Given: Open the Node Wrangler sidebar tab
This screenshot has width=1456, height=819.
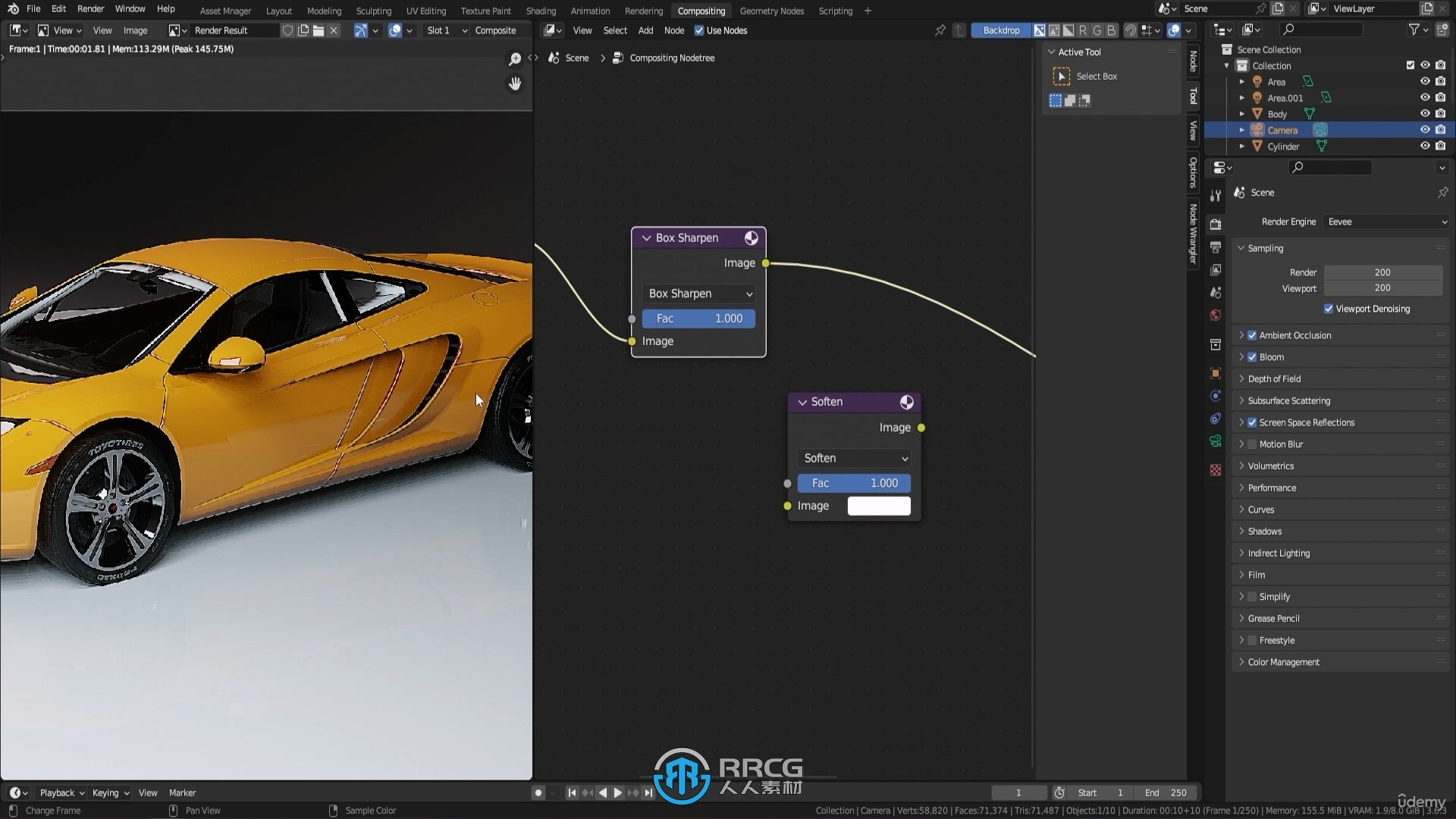Looking at the screenshot, I should pos(1194,234).
